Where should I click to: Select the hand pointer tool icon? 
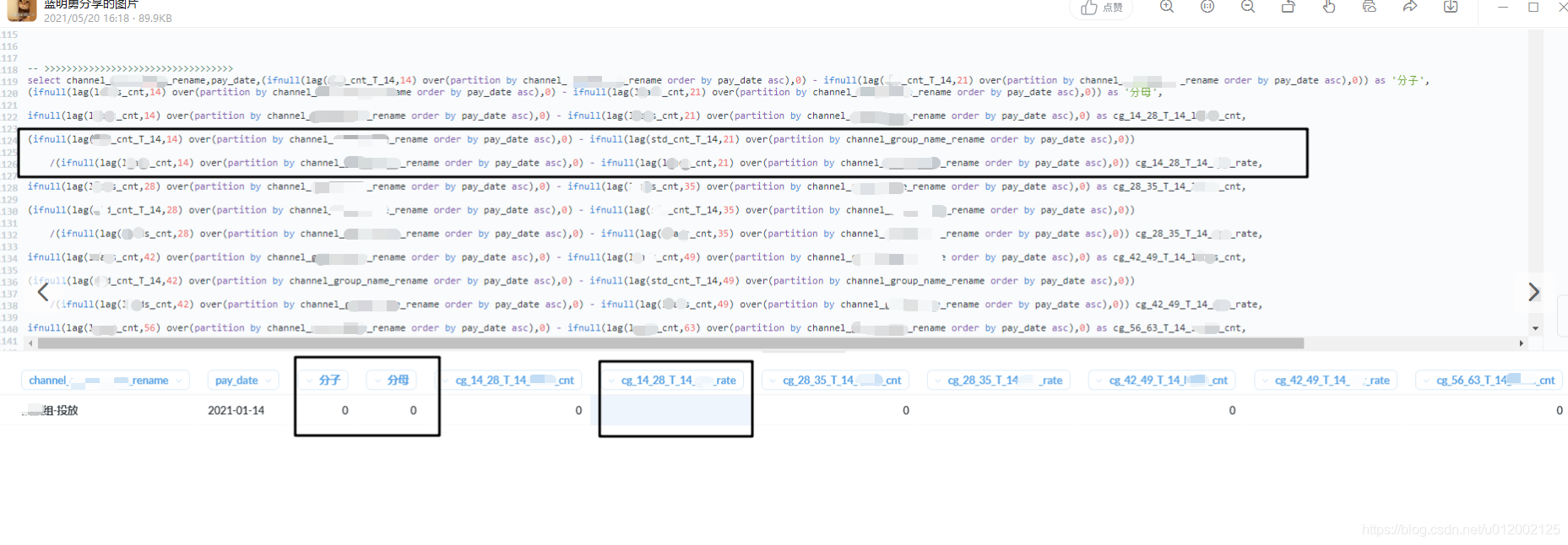[1329, 7]
